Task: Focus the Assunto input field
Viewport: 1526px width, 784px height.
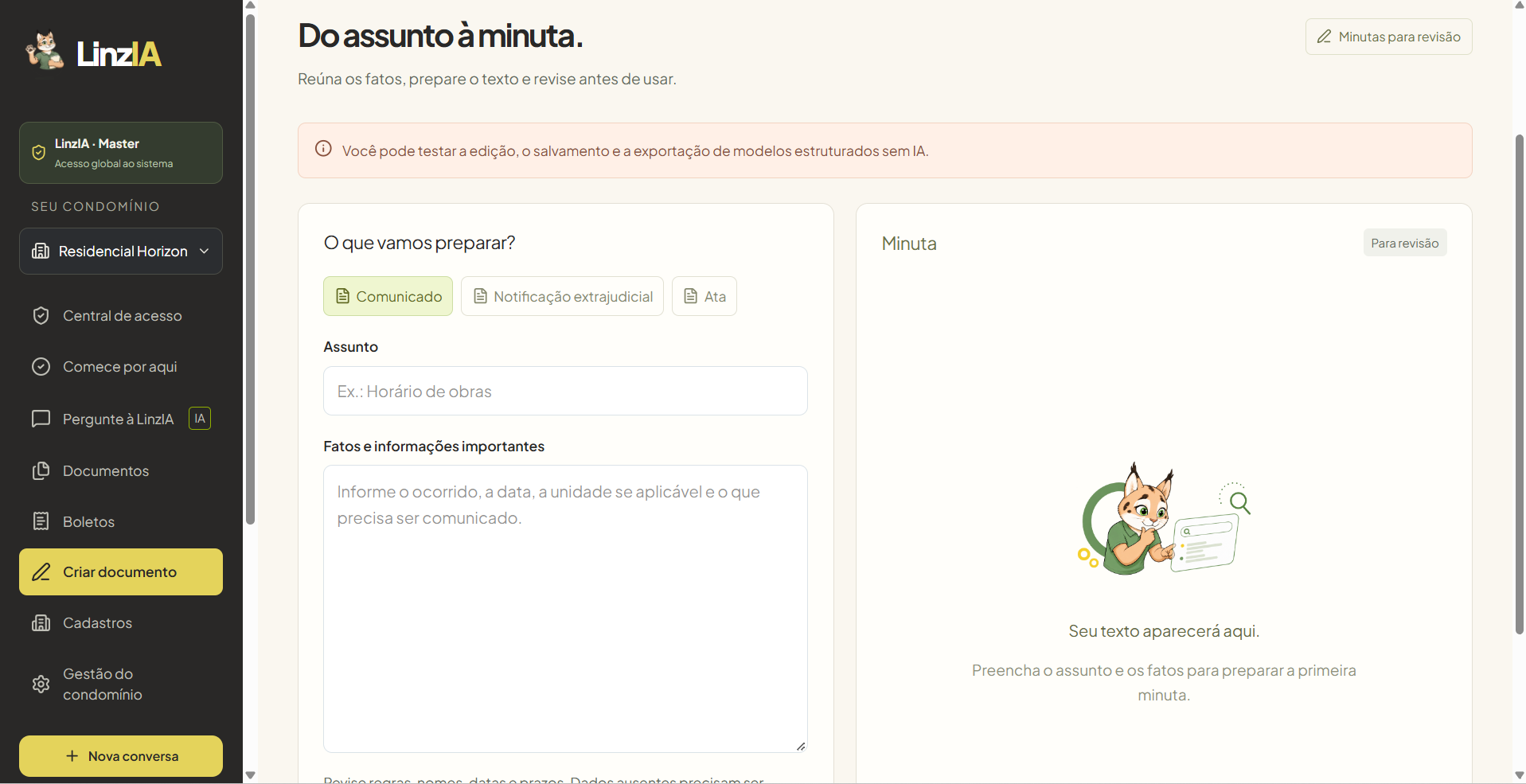Action: pos(565,391)
